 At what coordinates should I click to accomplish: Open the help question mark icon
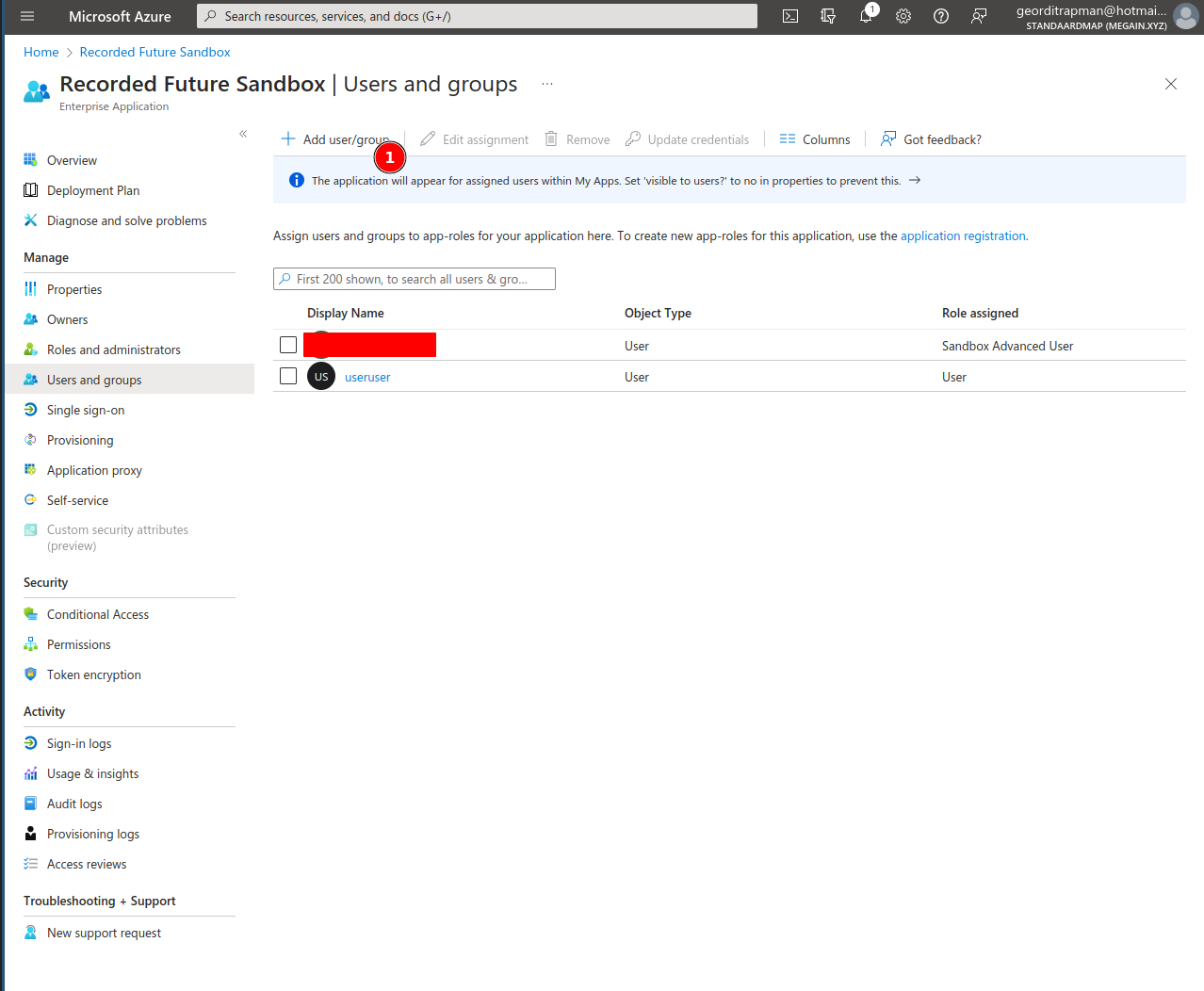941,16
